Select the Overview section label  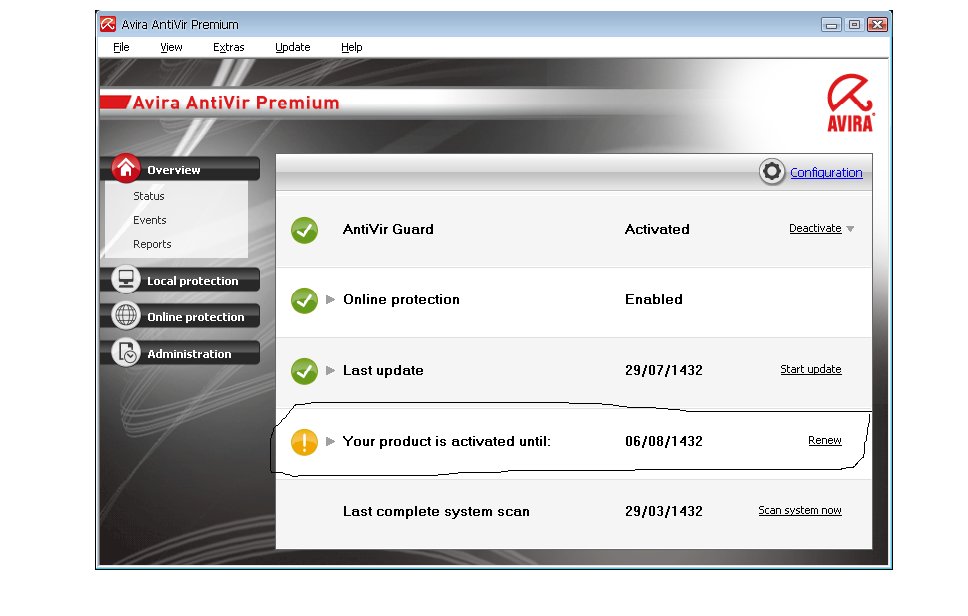(173, 170)
